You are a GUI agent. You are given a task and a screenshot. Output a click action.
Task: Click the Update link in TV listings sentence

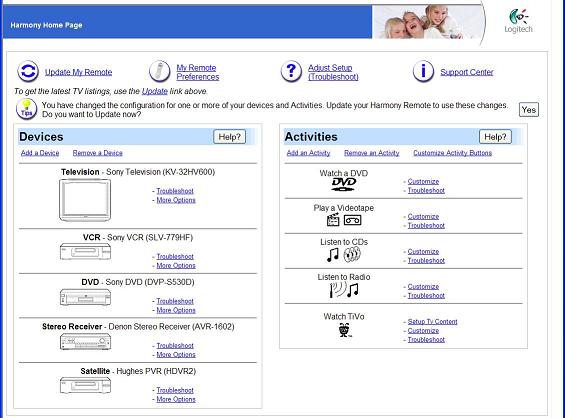[x=155, y=91]
